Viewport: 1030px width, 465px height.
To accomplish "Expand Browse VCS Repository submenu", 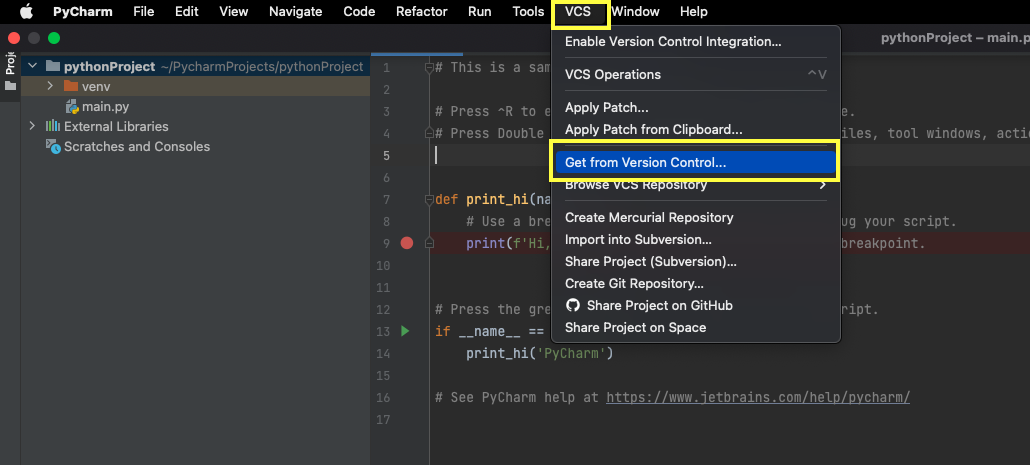I will pos(696,185).
